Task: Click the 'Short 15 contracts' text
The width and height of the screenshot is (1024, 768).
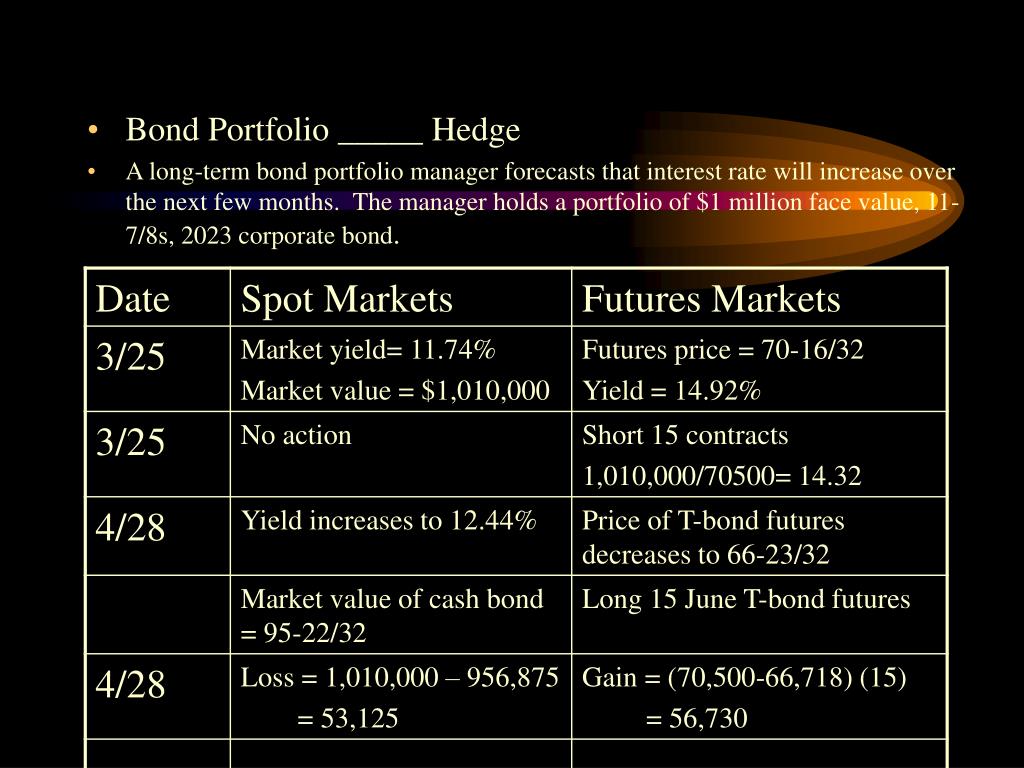Action: (x=685, y=435)
